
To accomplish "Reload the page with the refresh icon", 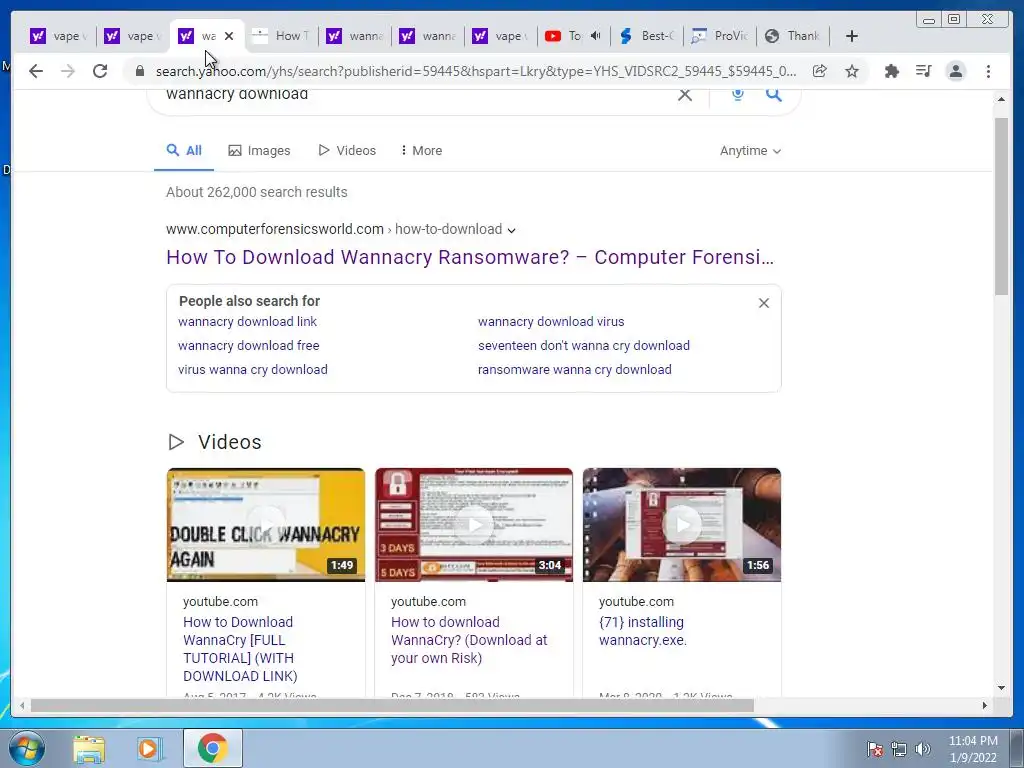I will (100, 71).
